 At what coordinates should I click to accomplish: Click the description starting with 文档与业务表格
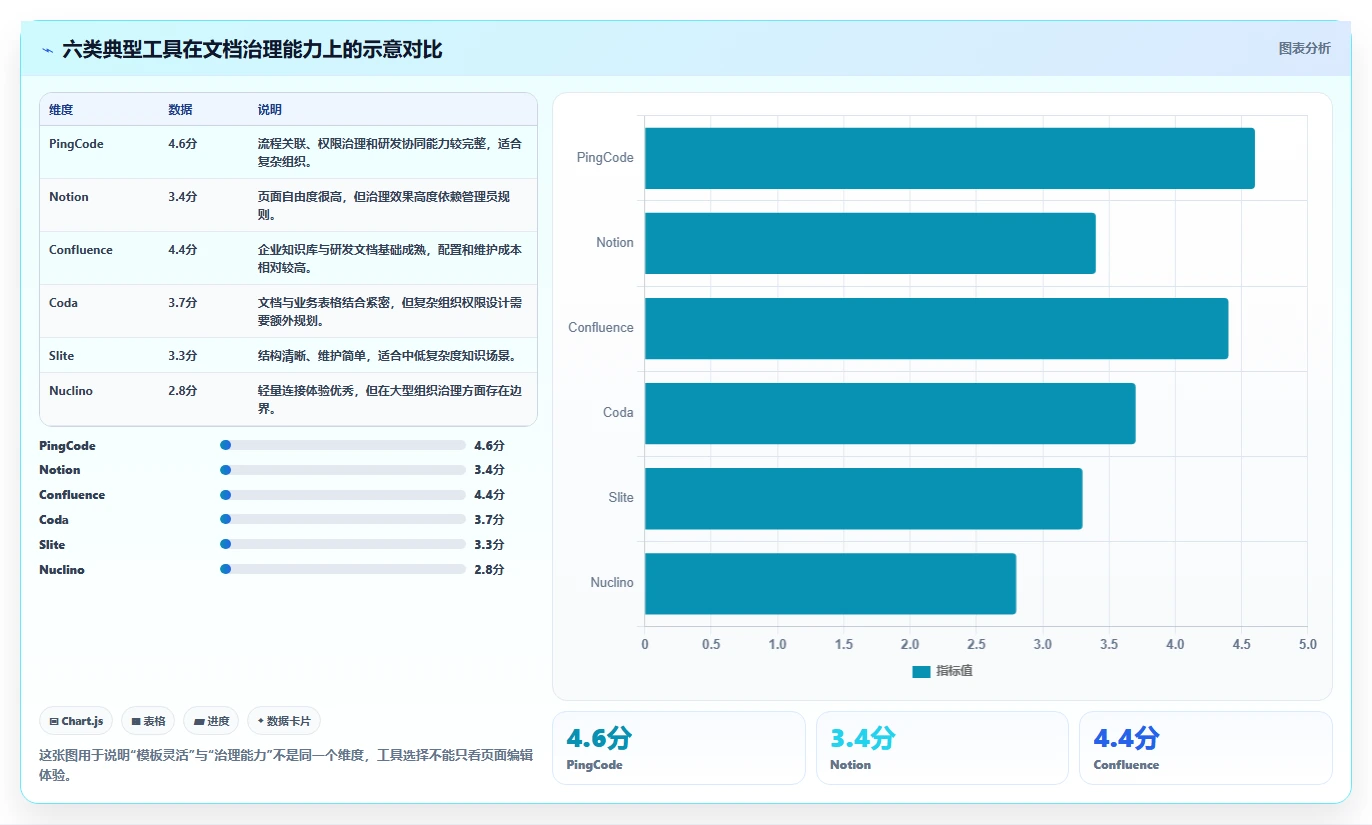(x=390, y=311)
